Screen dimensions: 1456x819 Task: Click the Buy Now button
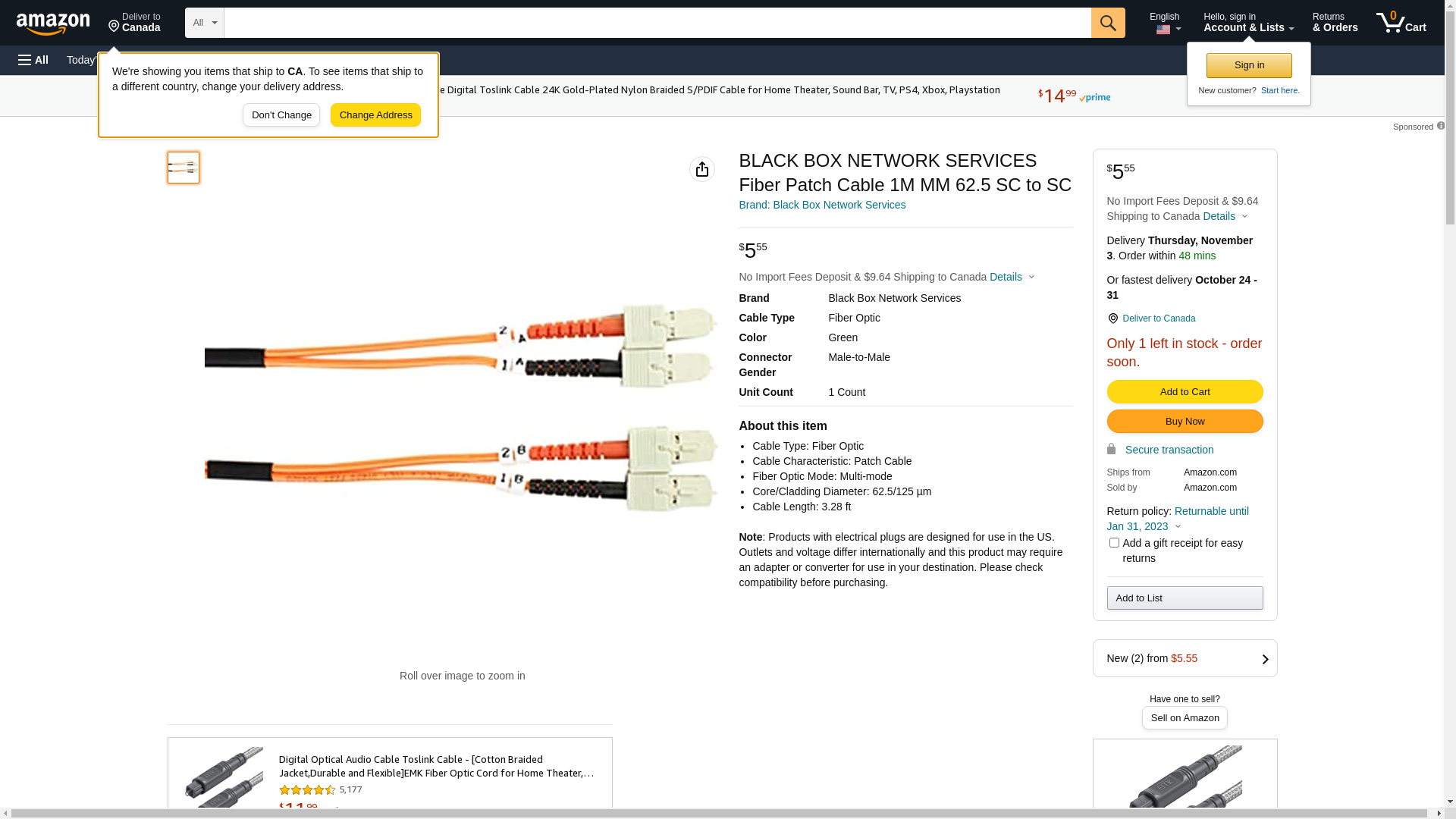point(1185,422)
